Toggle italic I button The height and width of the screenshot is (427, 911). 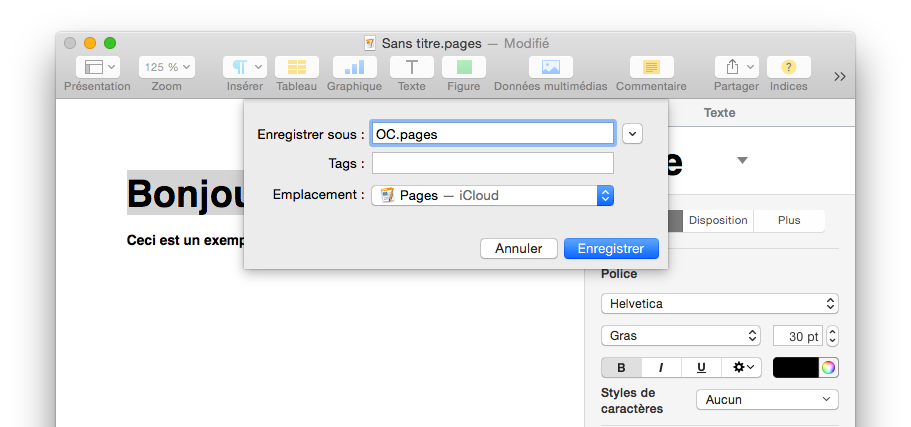(661, 367)
